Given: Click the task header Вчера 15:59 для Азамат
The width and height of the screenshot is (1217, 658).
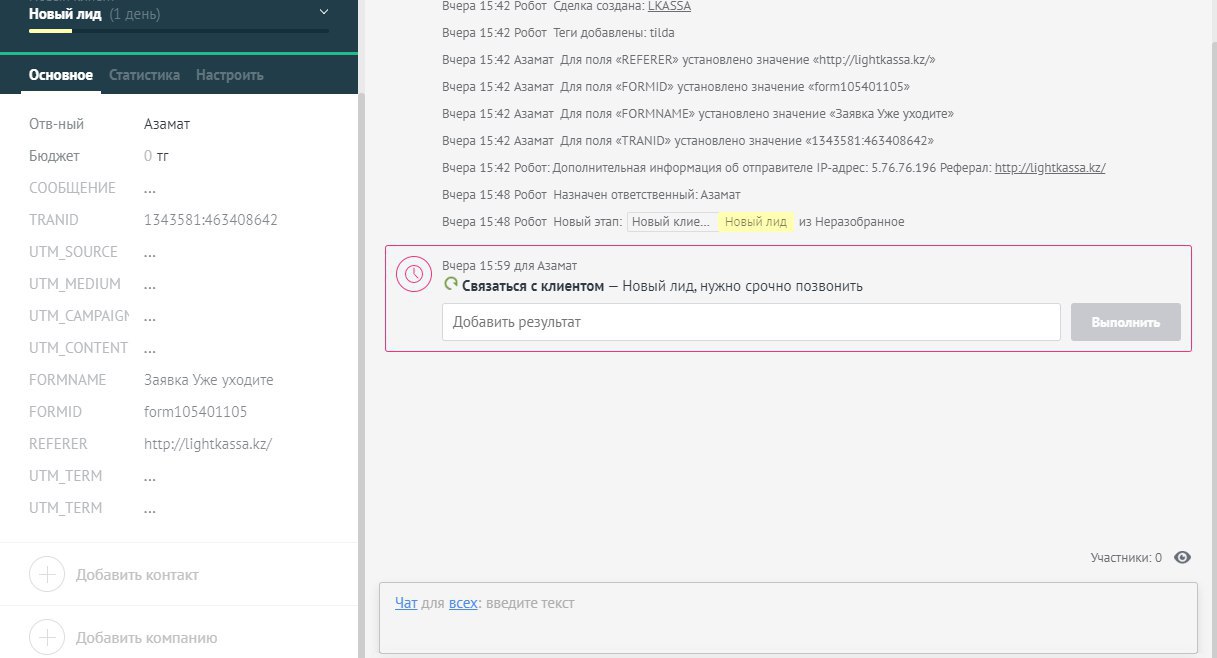Looking at the screenshot, I should pyautogui.click(x=509, y=266).
